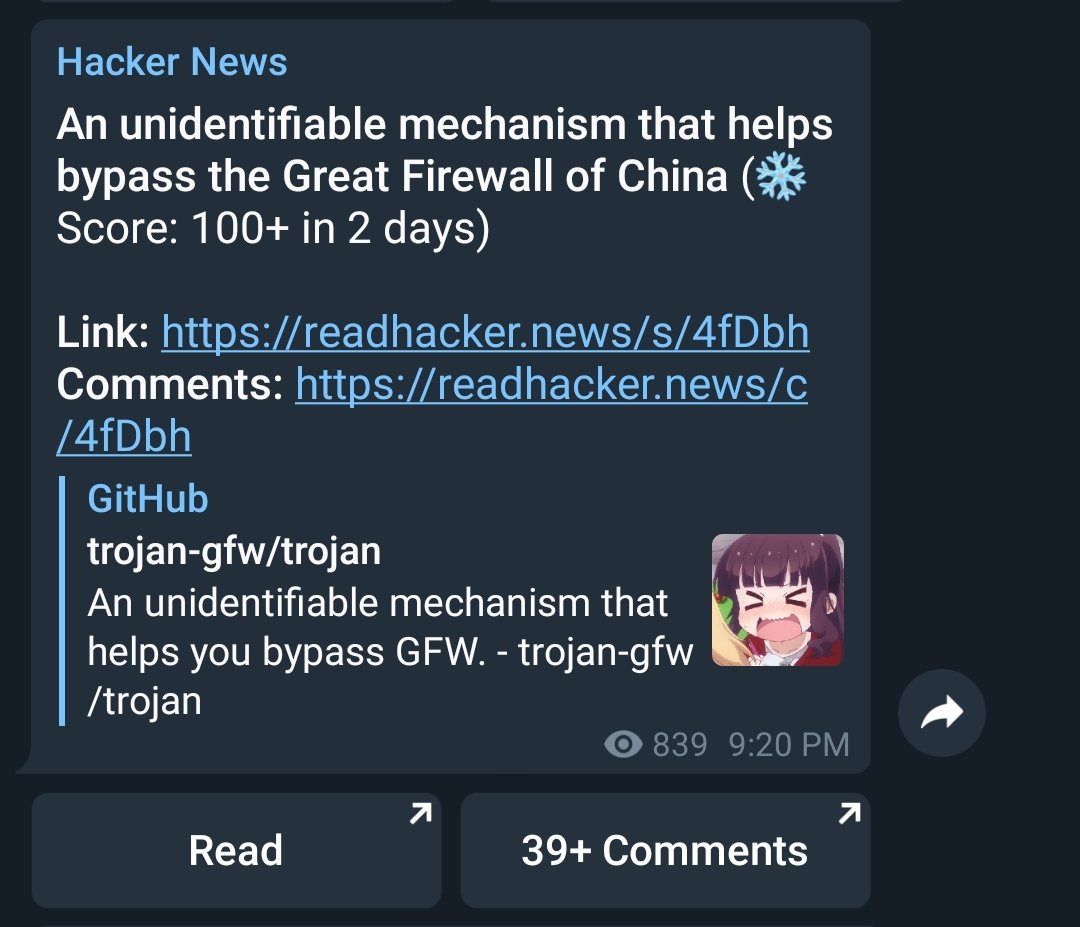The image size is (1080, 927).
Task: Click the eye views icon
Action: (623, 744)
